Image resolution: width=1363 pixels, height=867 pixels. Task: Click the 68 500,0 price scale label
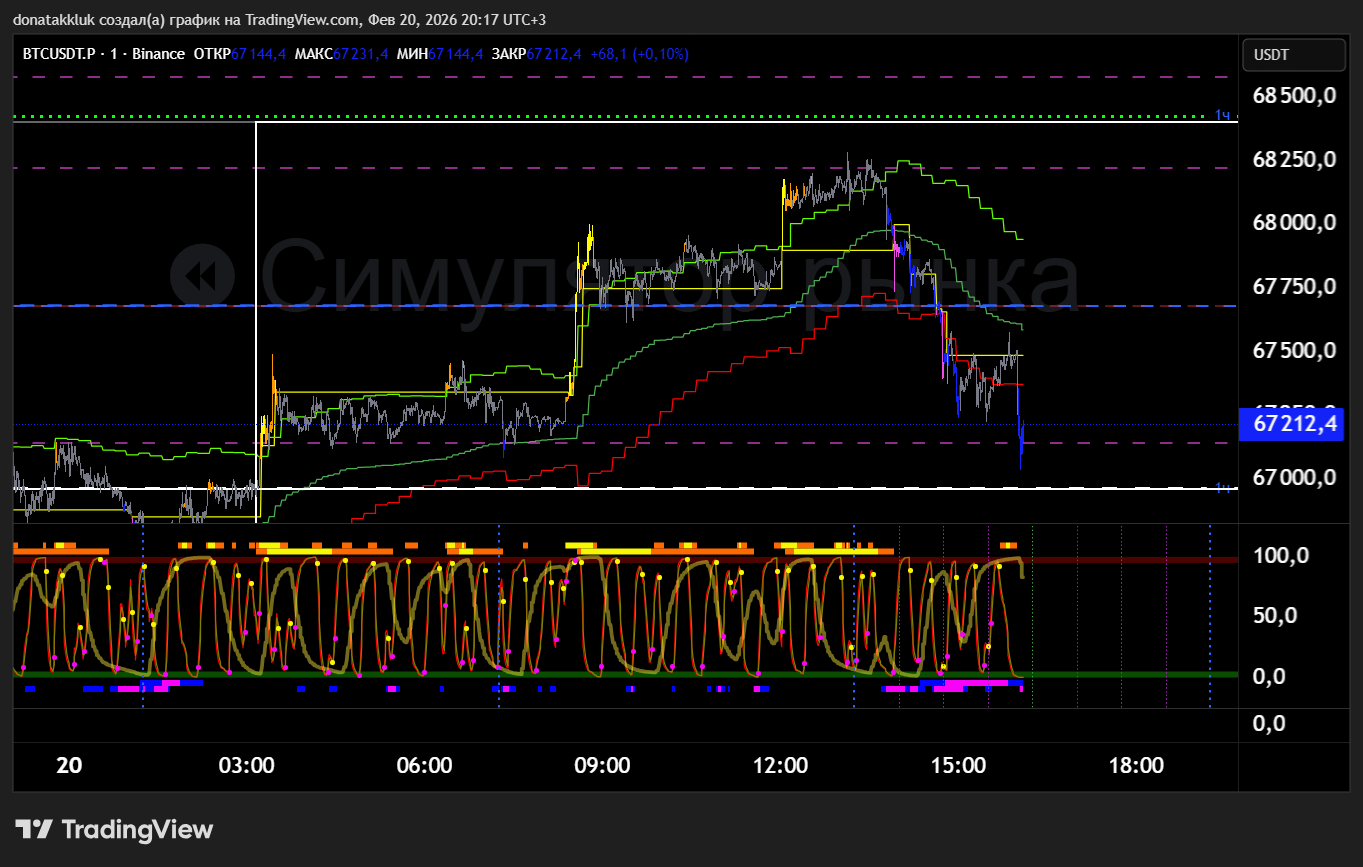click(1294, 96)
